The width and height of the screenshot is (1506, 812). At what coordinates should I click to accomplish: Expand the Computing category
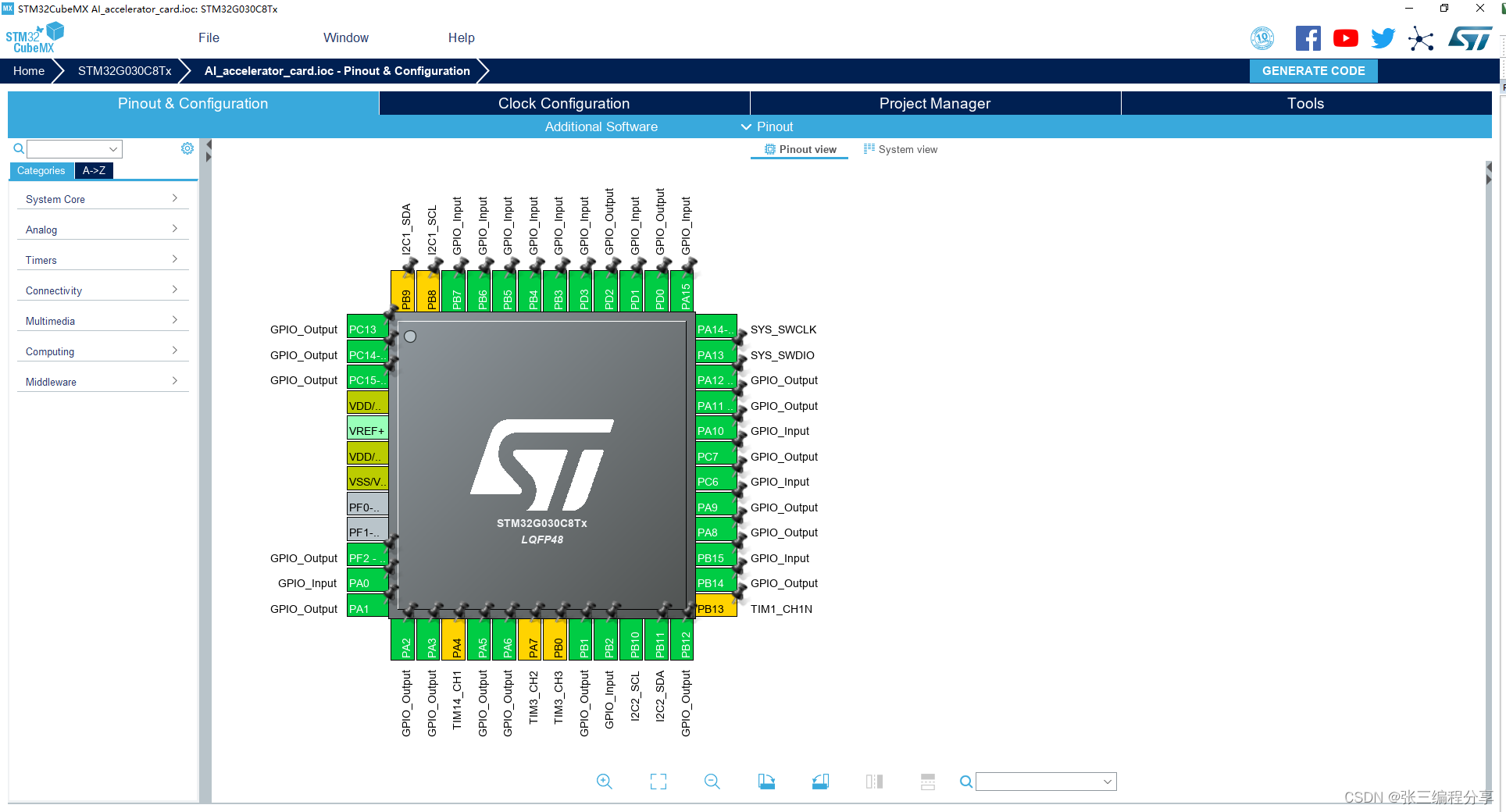(102, 351)
